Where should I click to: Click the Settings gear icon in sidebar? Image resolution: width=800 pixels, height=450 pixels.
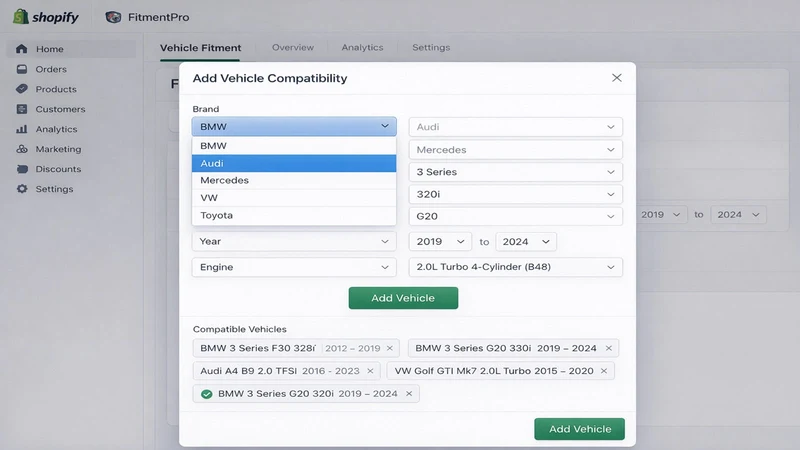click(x=21, y=189)
